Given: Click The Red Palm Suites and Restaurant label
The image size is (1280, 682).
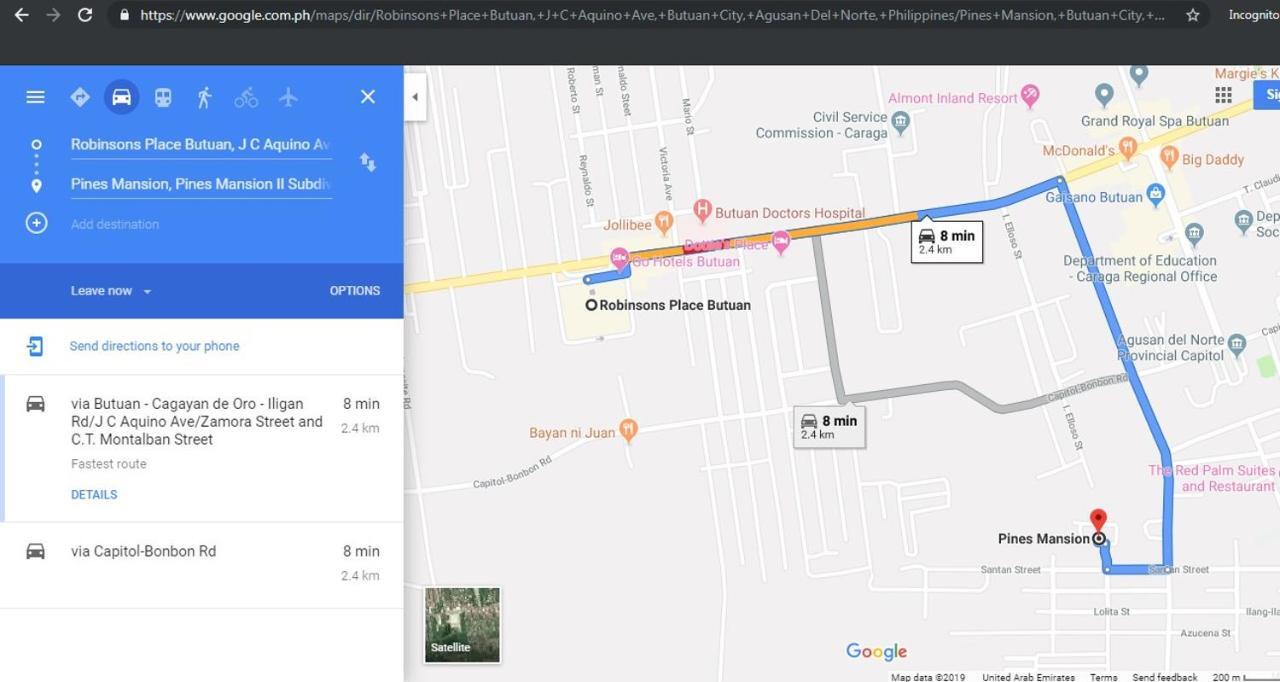Looking at the screenshot, I should click(1212, 478).
